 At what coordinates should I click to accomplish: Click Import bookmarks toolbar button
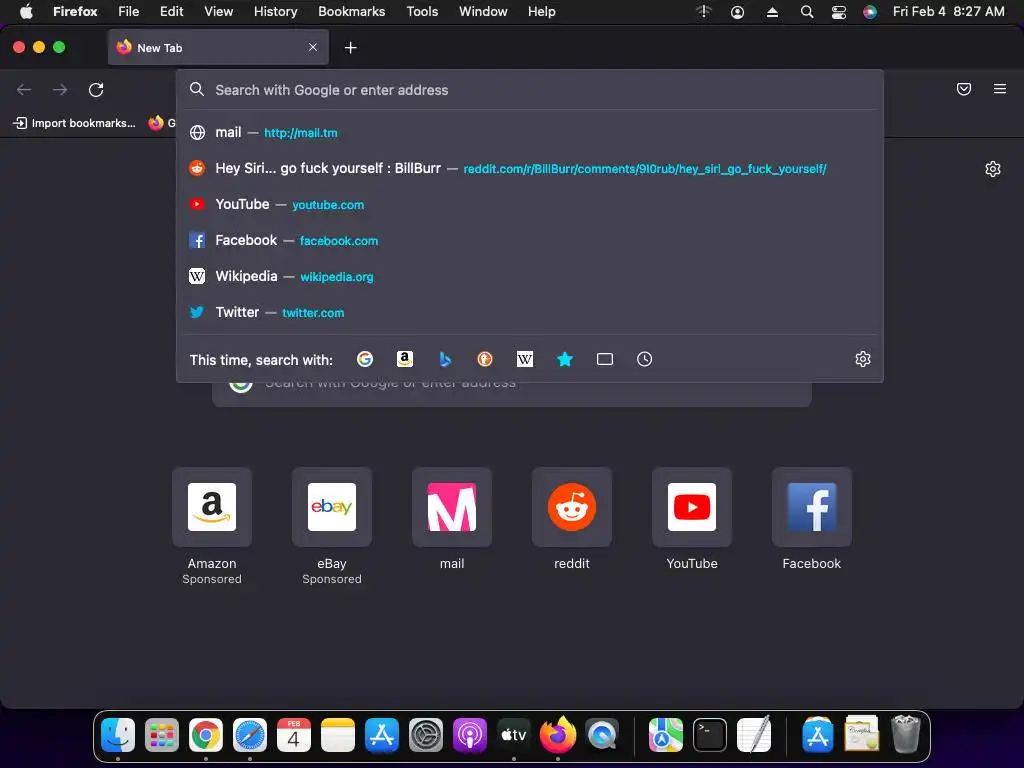pyautogui.click(x=74, y=123)
